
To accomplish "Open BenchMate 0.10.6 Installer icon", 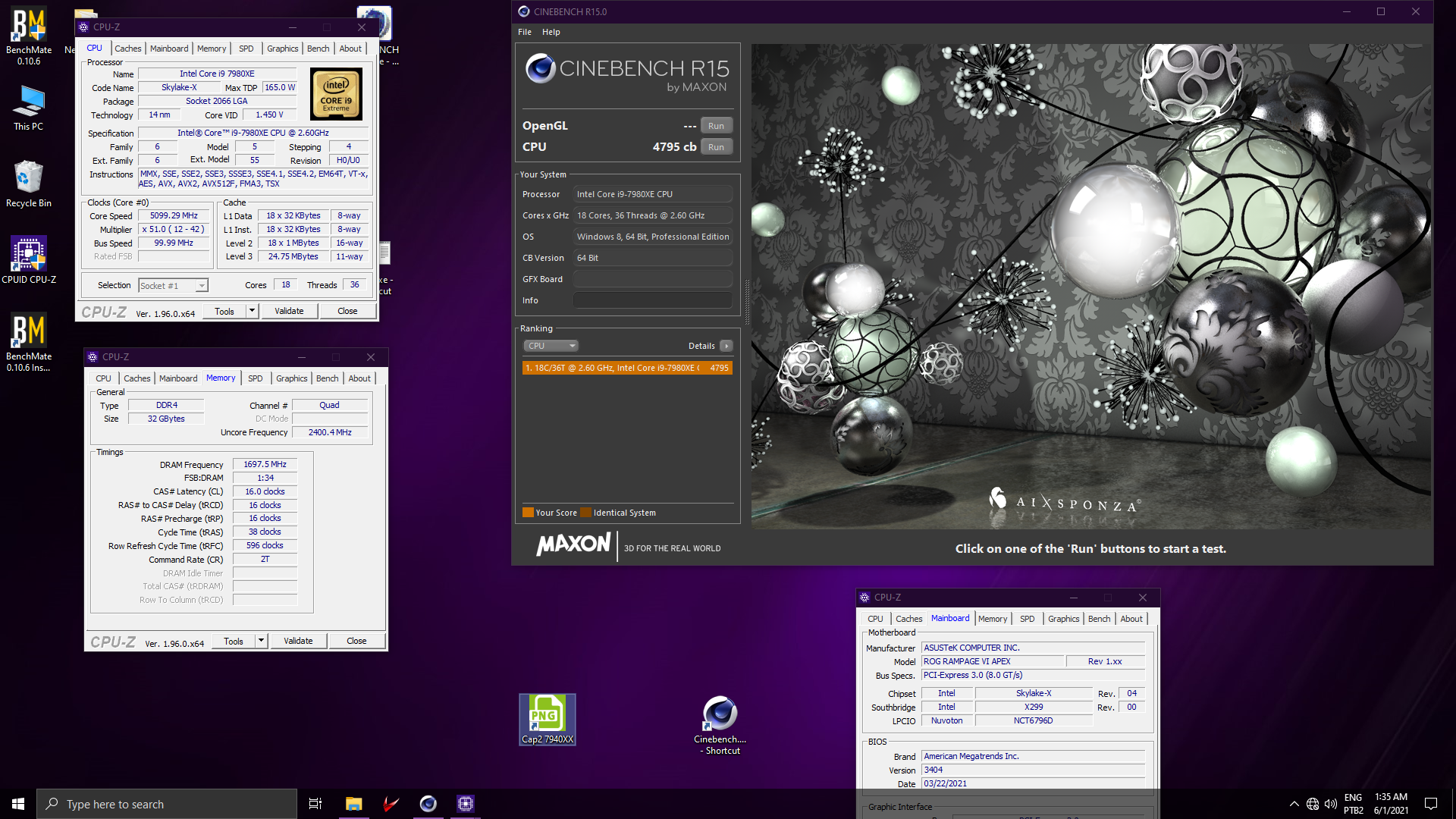I will click(29, 342).
